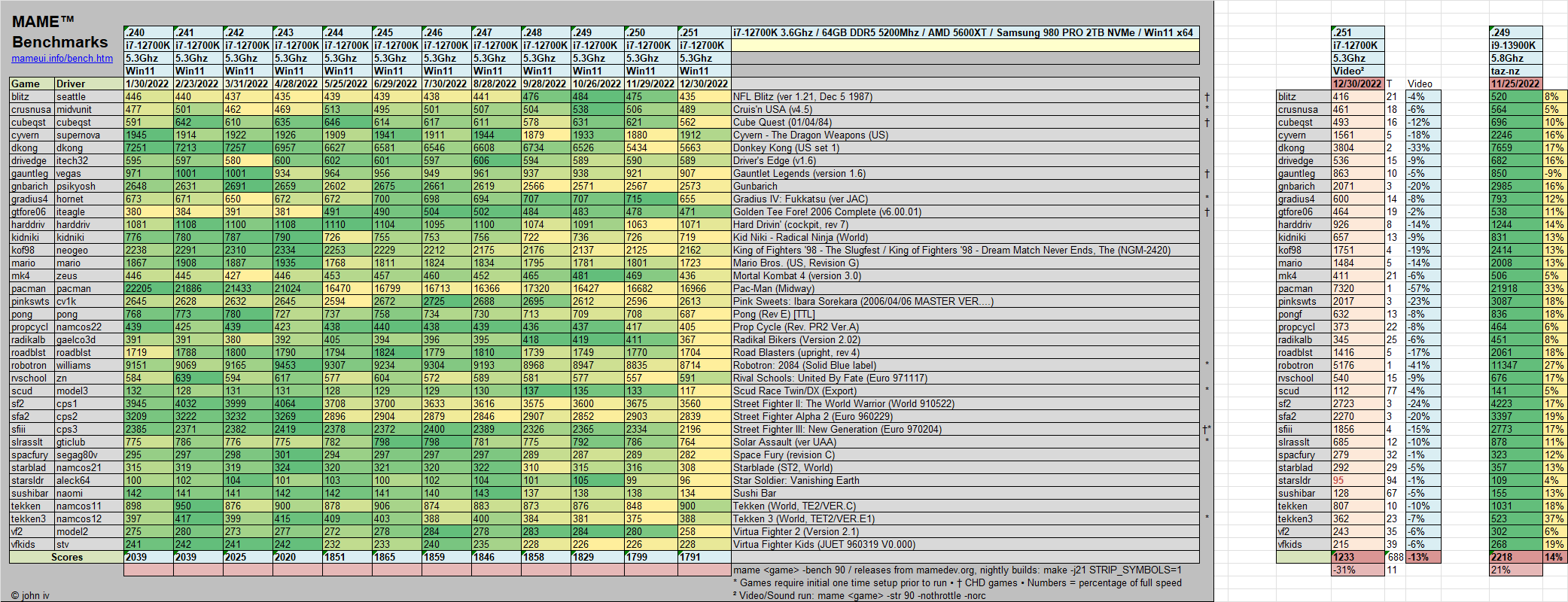Image resolution: width=1568 pixels, height=602 pixels.
Task: Click the stv driver cell
Action: tap(89, 544)
